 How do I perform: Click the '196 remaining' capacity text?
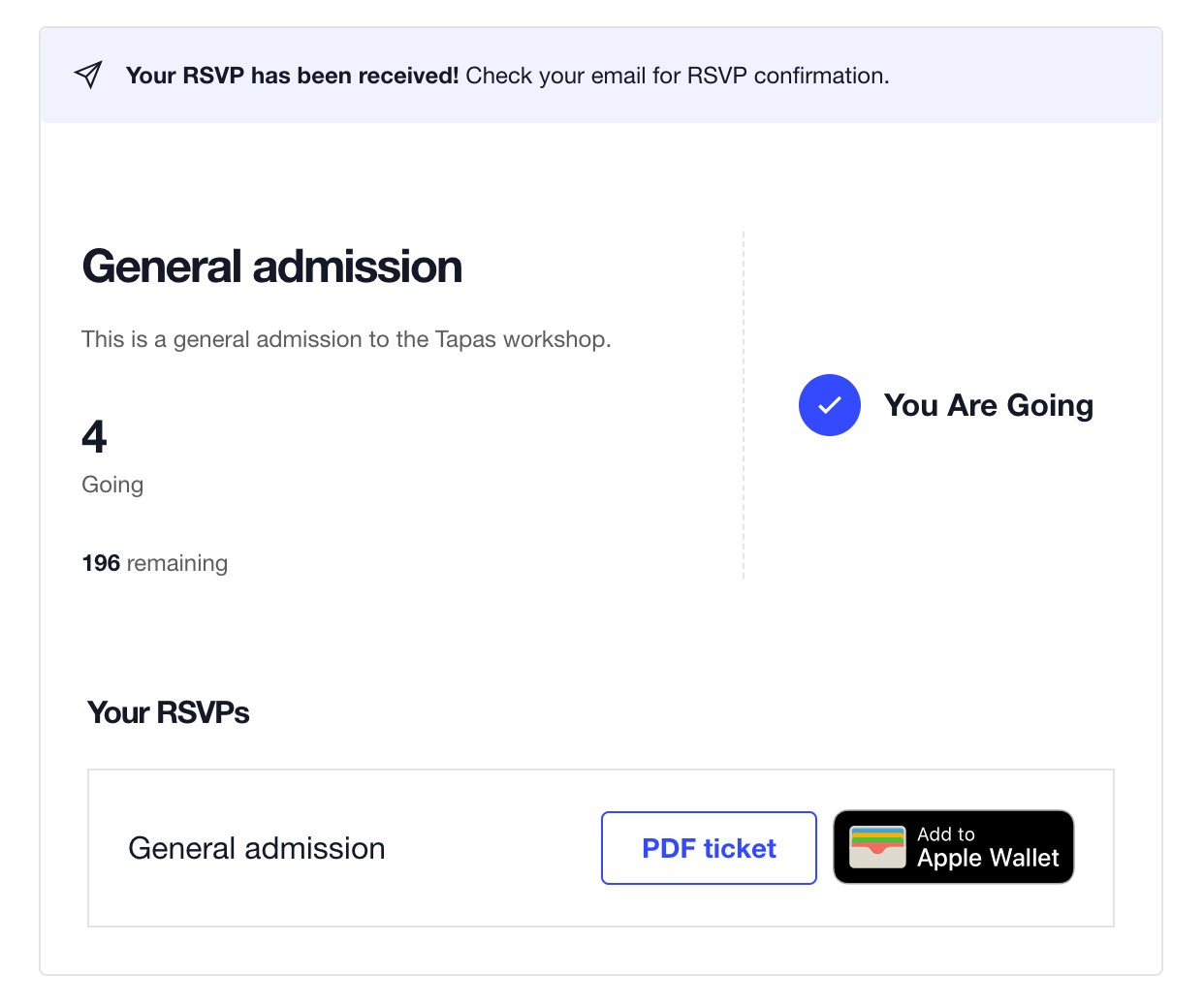coord(154,562)
